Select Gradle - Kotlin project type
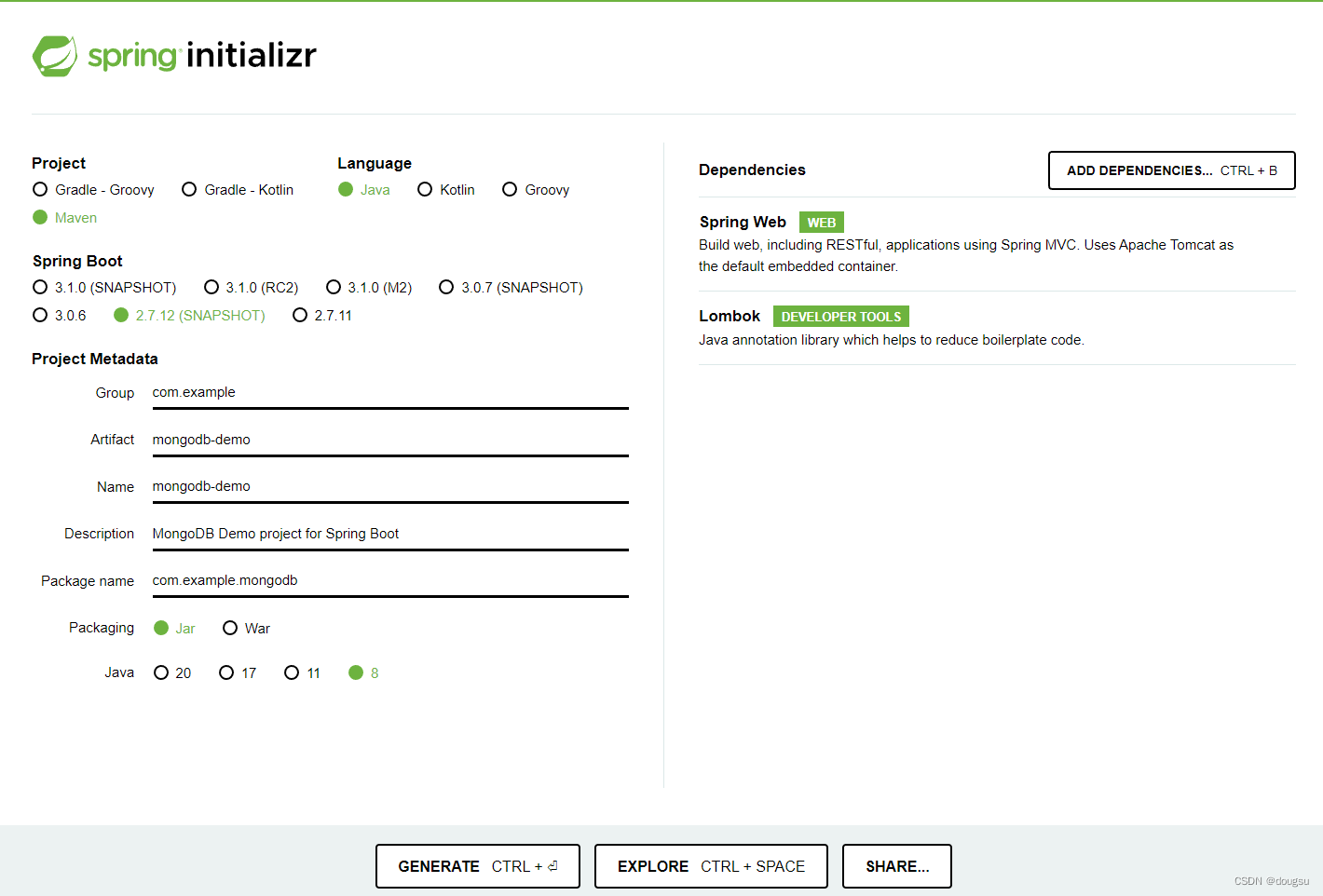 click(x=238, y=190)
